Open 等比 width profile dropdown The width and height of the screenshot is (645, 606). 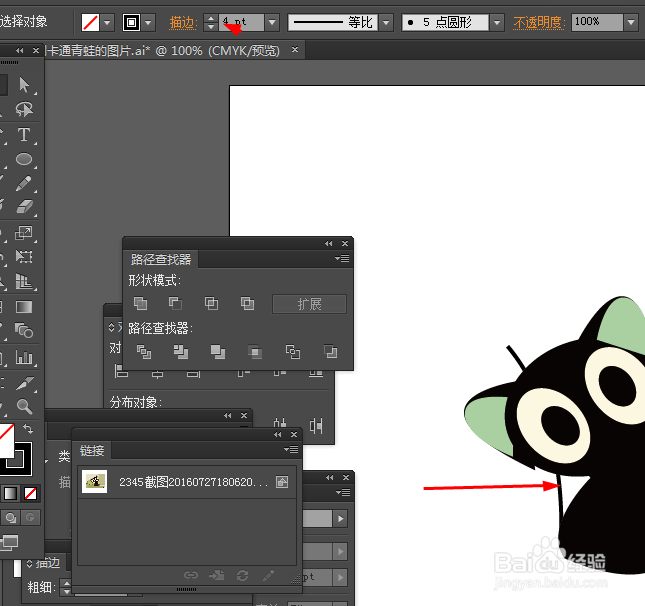[386, 23]
